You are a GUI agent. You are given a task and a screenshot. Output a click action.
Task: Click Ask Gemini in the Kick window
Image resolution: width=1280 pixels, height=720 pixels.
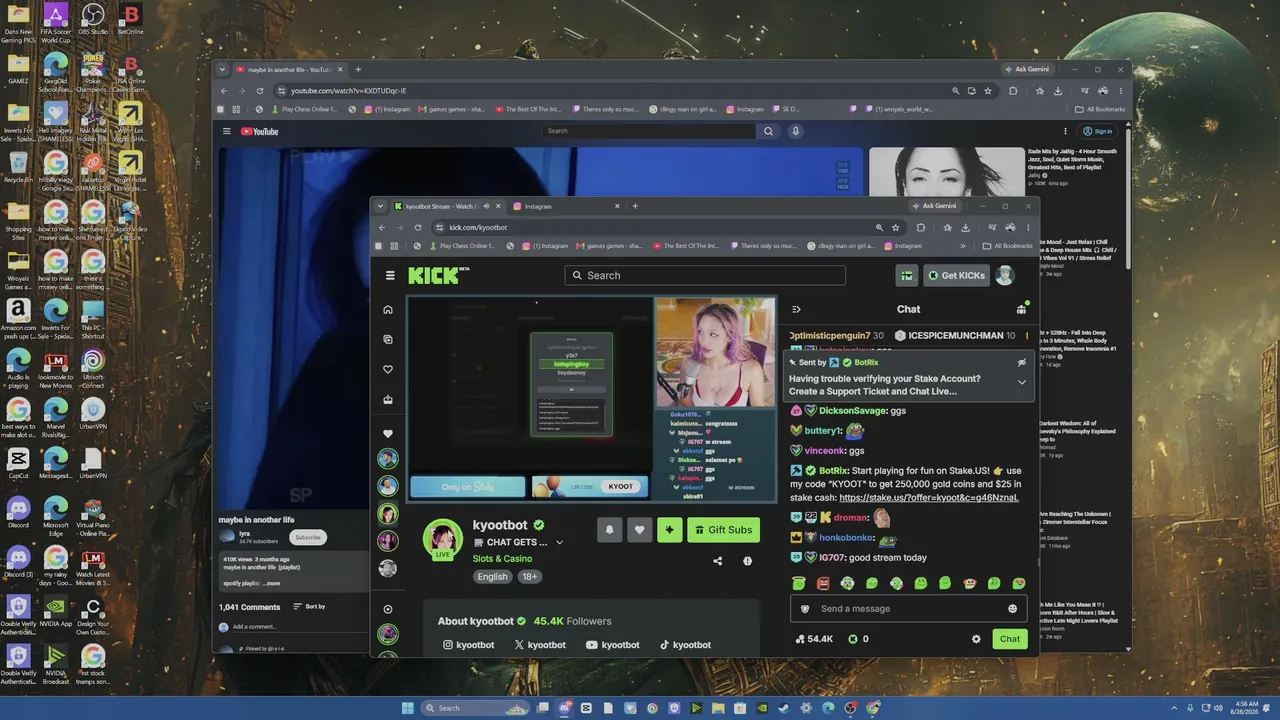click(934, 206)
